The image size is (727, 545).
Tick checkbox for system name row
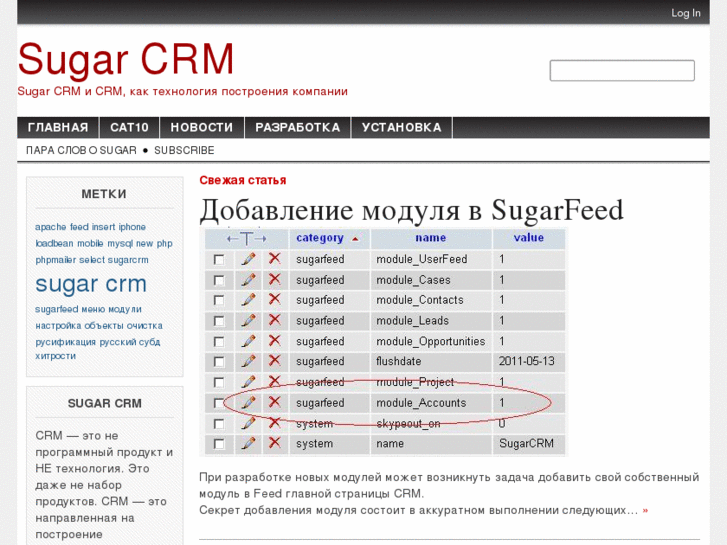coord(219,444)
